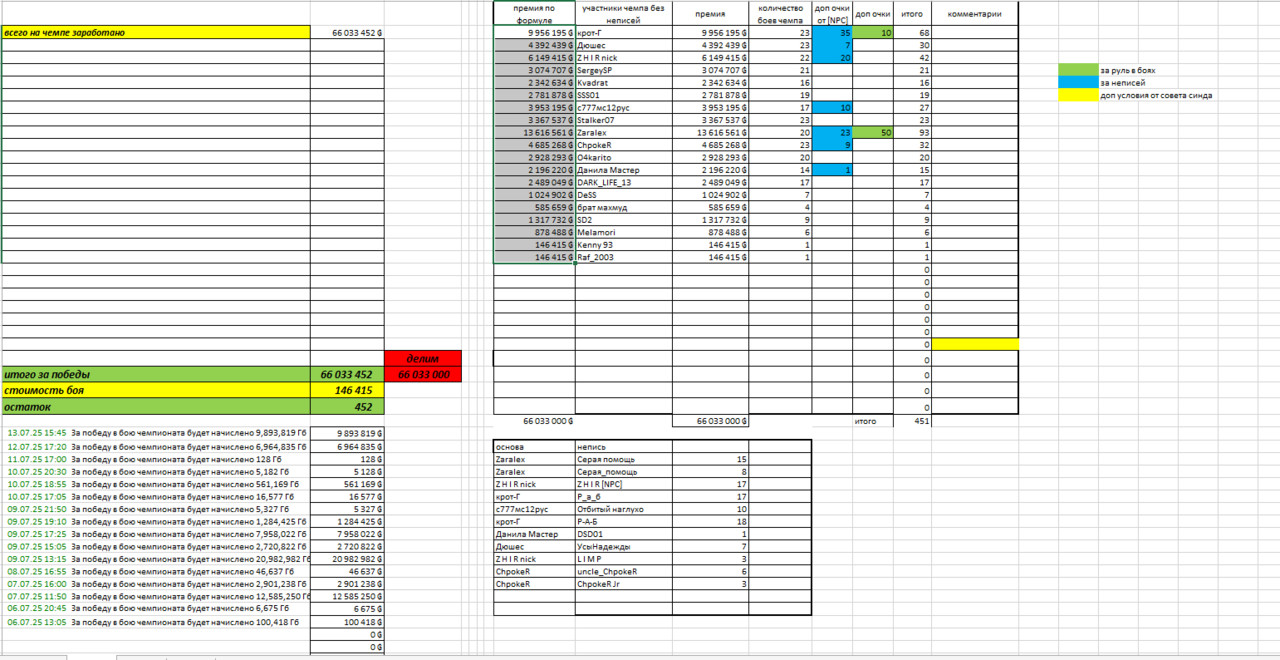Select participant 'DeSS' cell
This screenshot has width=1280, height=660.
(623, 194)
